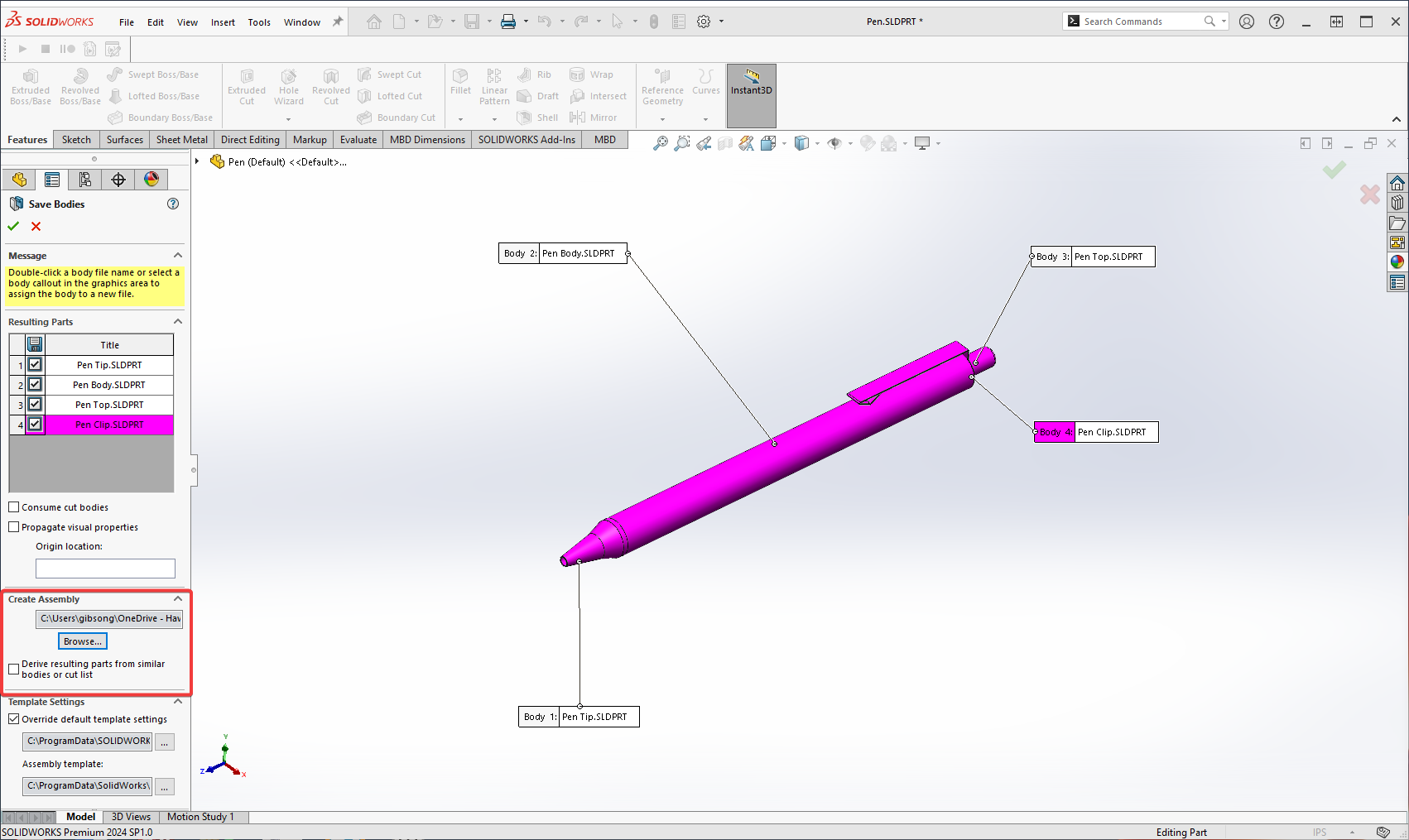Click the Origin location input field
Viewport: 1409px width, 840px height.
[105, 569]
